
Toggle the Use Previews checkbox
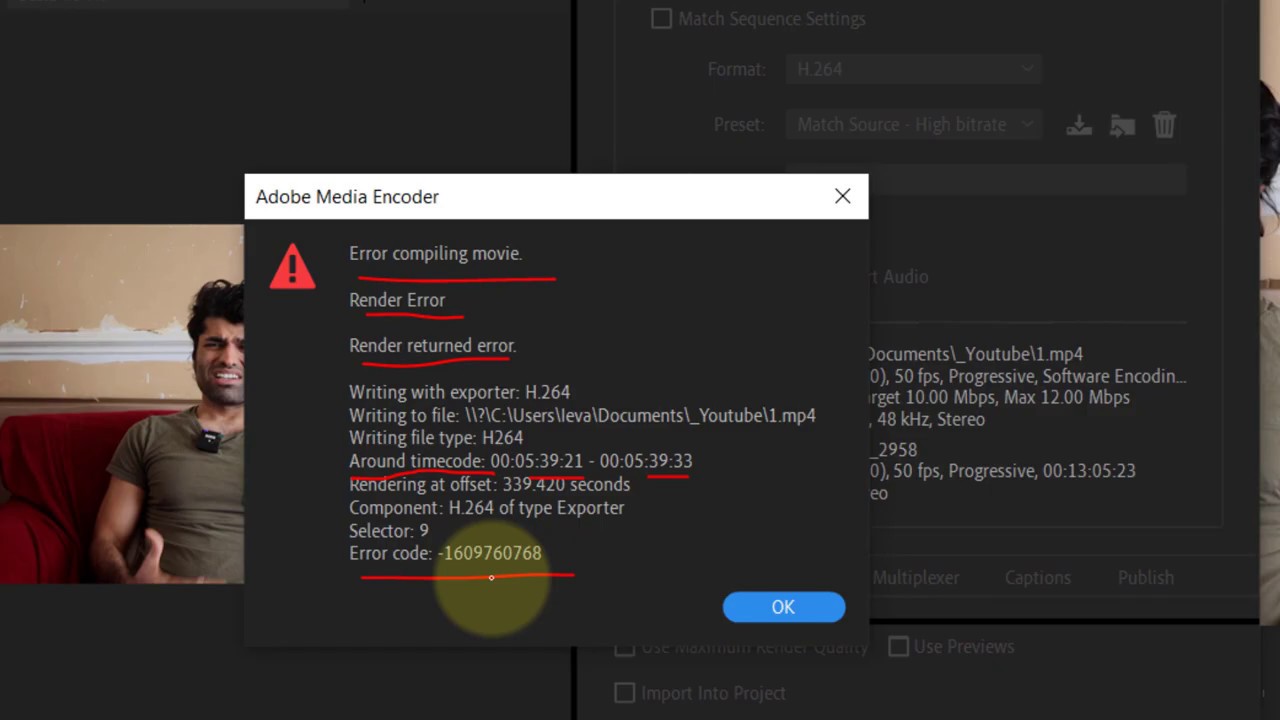click(899, 646)
